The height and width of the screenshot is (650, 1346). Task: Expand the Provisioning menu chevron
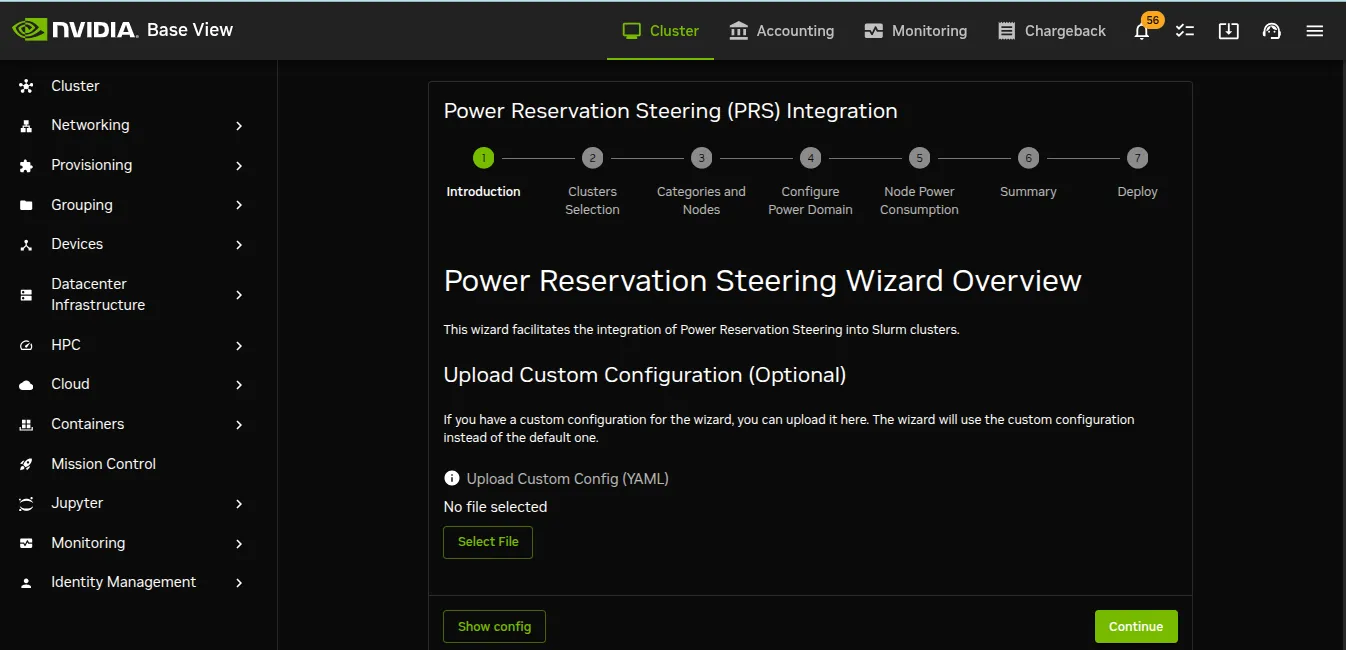click(x=239, y=166)
